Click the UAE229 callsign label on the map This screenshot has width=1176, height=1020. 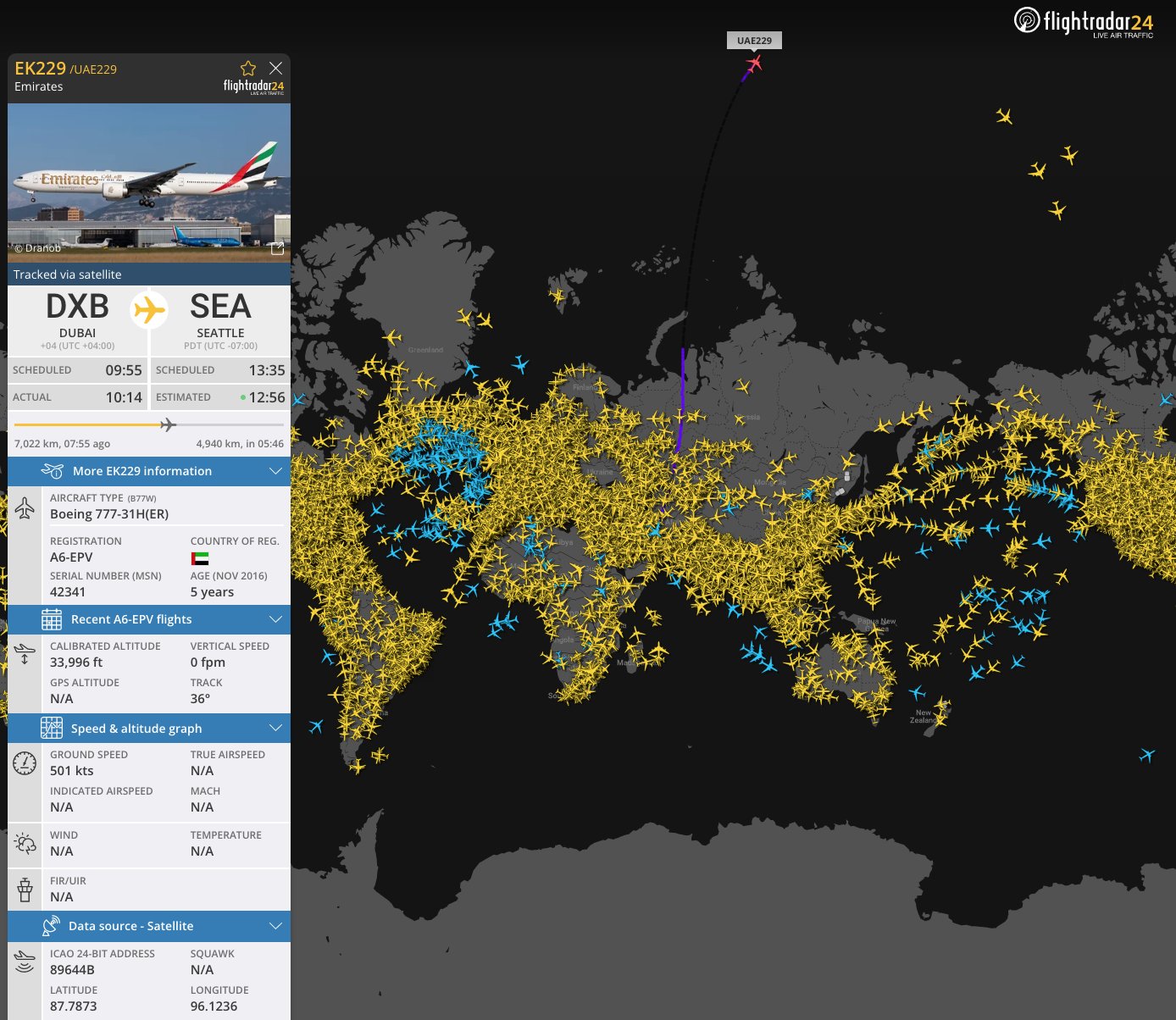754,41
